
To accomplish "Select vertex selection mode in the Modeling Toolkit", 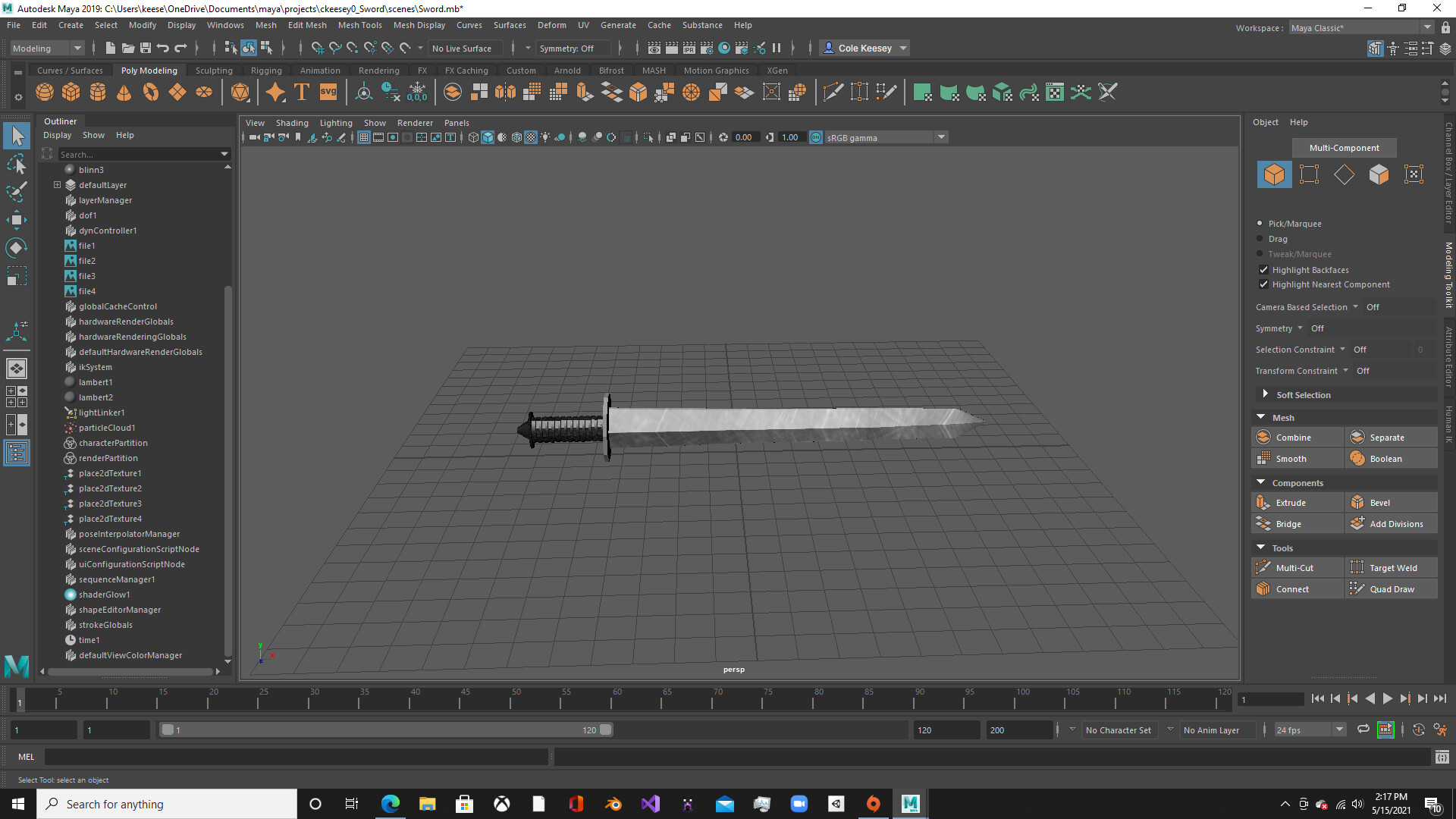I will pos(1310,174).
